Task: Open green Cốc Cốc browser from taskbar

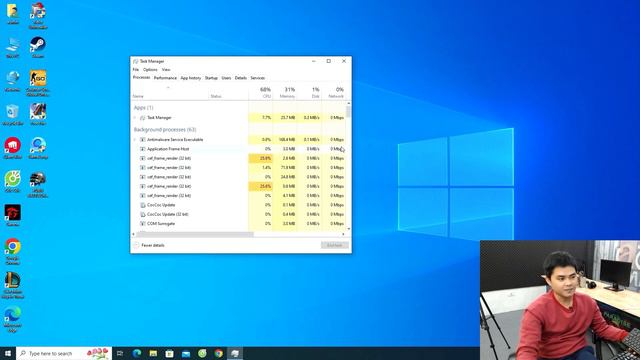Action: [x=202, y=353]
